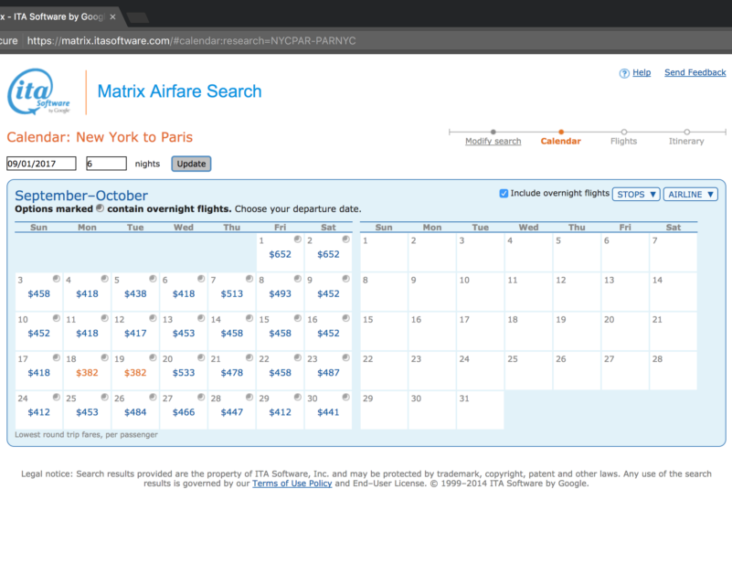Close the ITA Software browser tab
Screen dimensions: 732x585
tap(113, 17)
